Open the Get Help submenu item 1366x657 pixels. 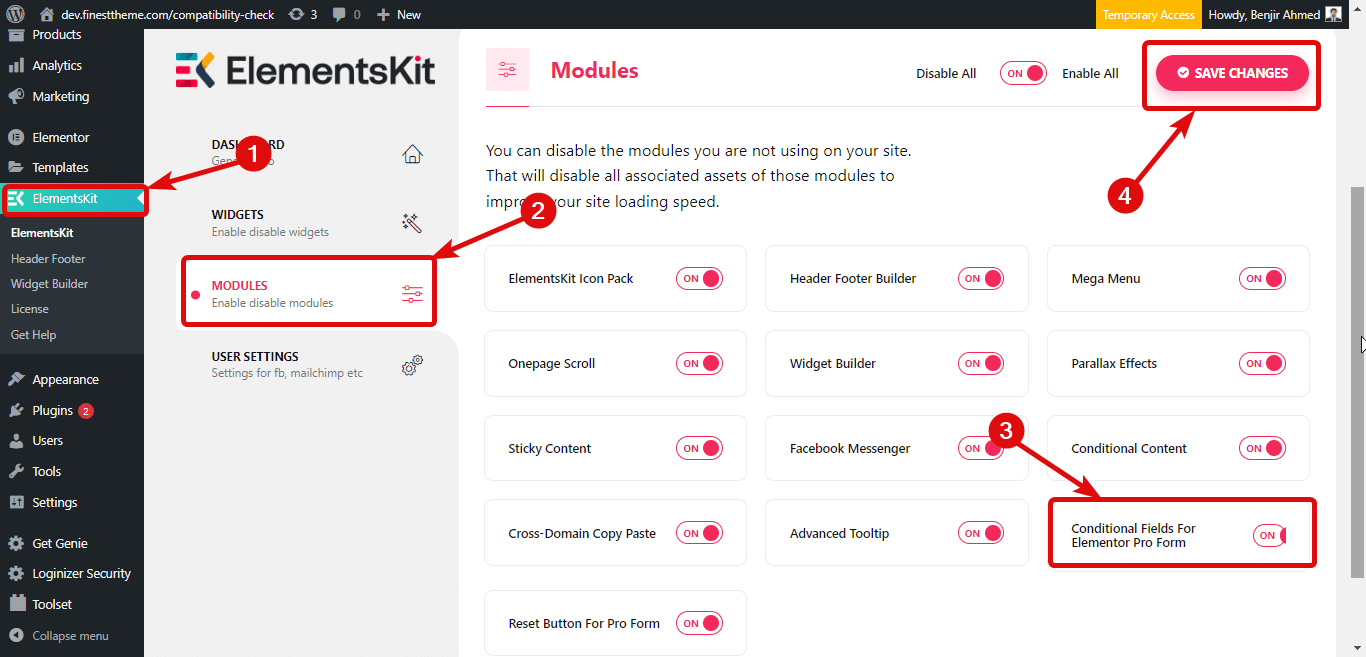(33, 335)
